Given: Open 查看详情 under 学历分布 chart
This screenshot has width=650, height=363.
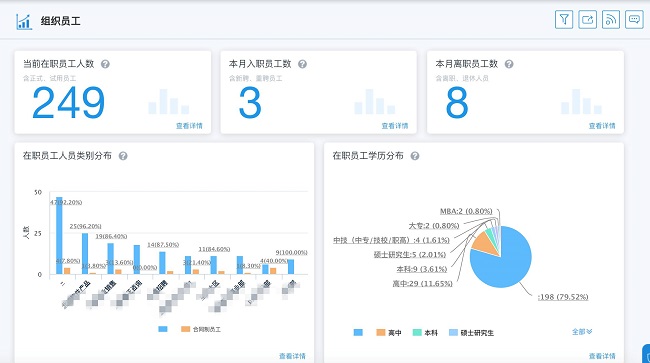Looking at the screenshot, I should tap(602, 356).
